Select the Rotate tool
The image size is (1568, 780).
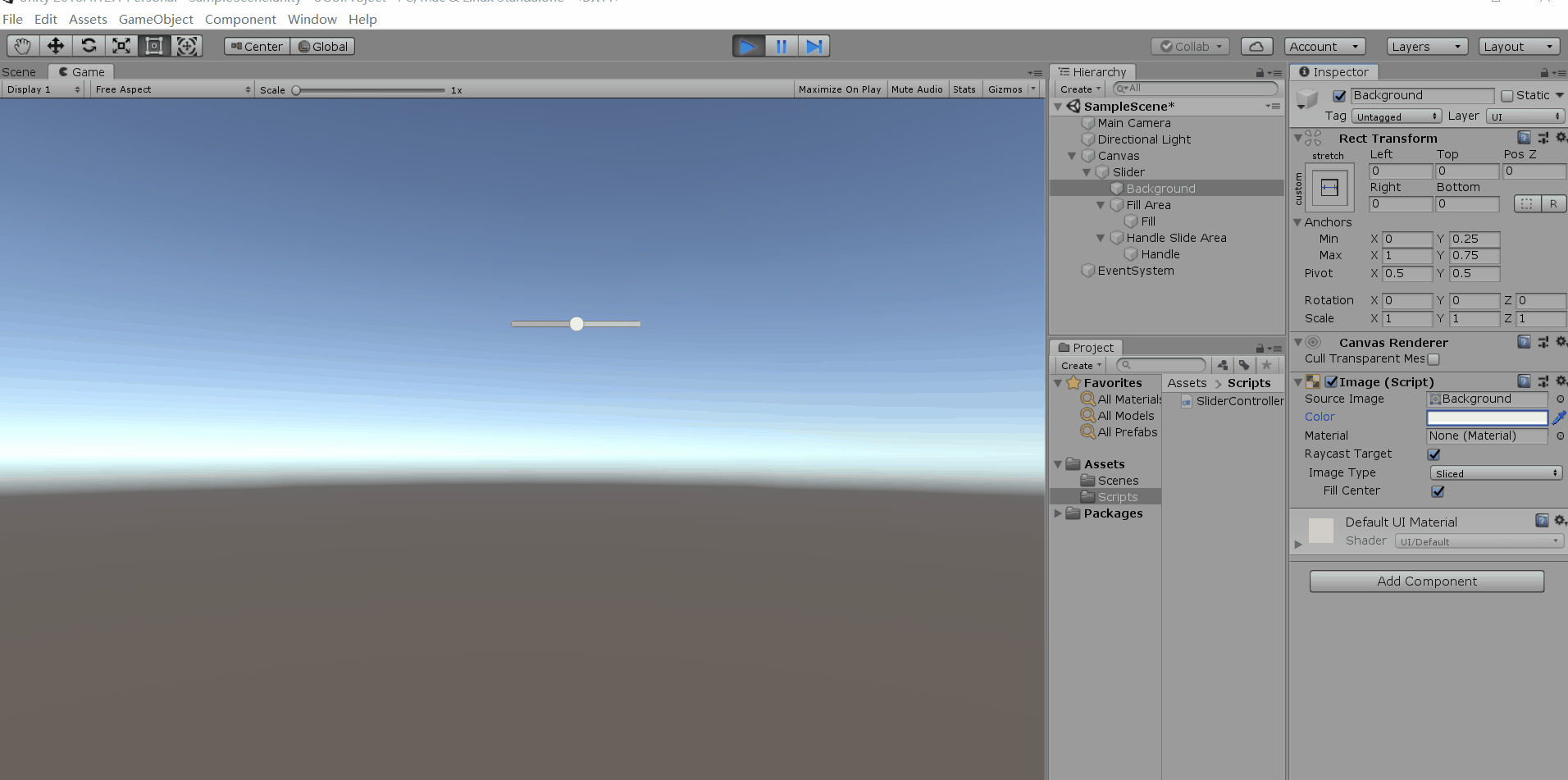pyautogui.click(x=89, y=46)
